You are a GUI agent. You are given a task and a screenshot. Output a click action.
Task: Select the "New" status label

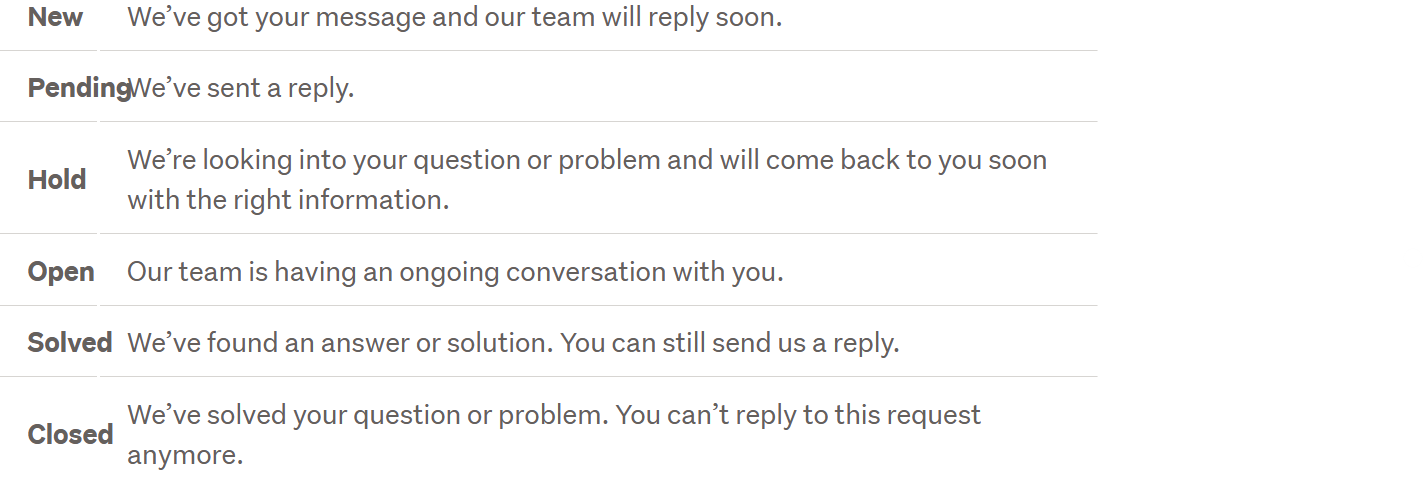[55, 17]
